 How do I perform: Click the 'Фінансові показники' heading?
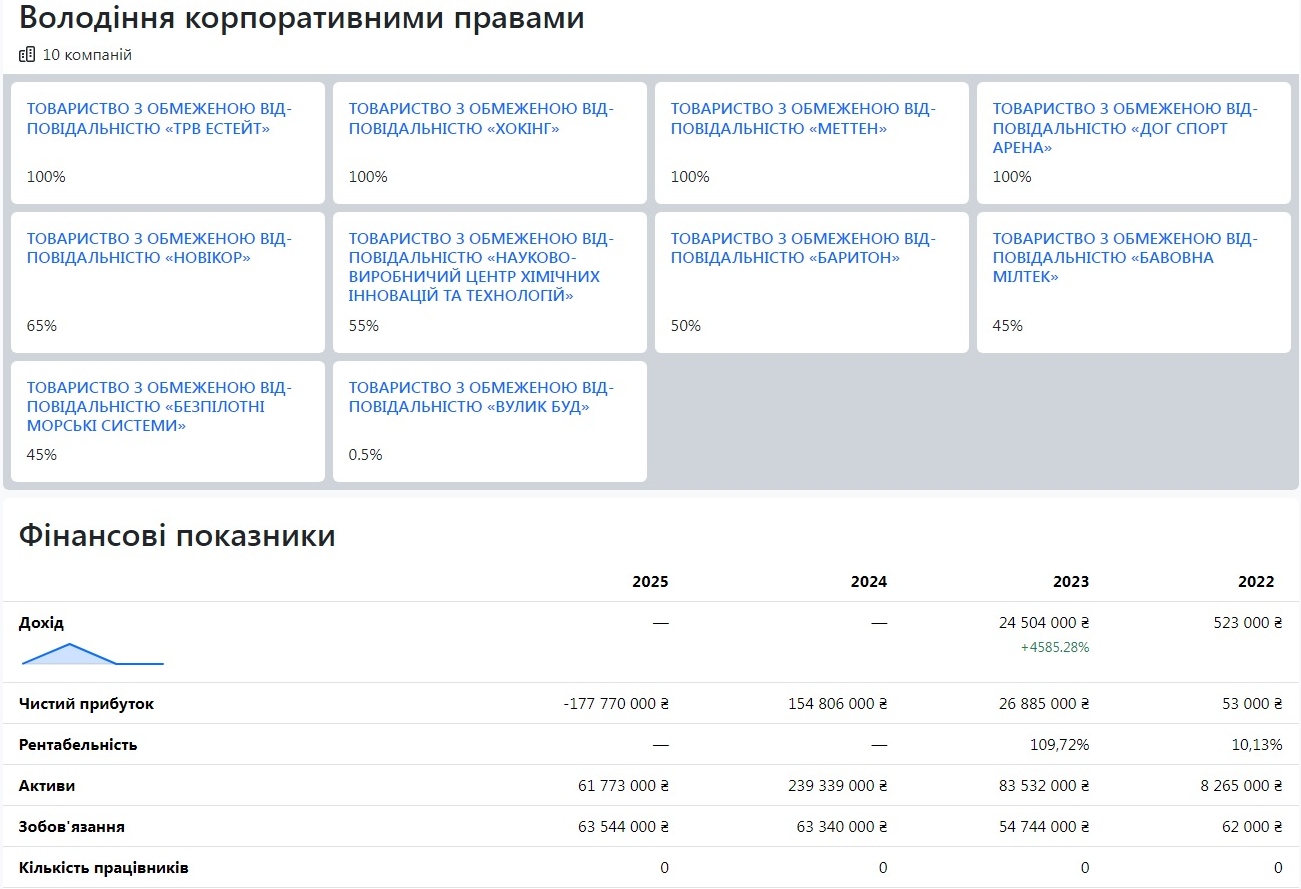(x=177, y=536)
